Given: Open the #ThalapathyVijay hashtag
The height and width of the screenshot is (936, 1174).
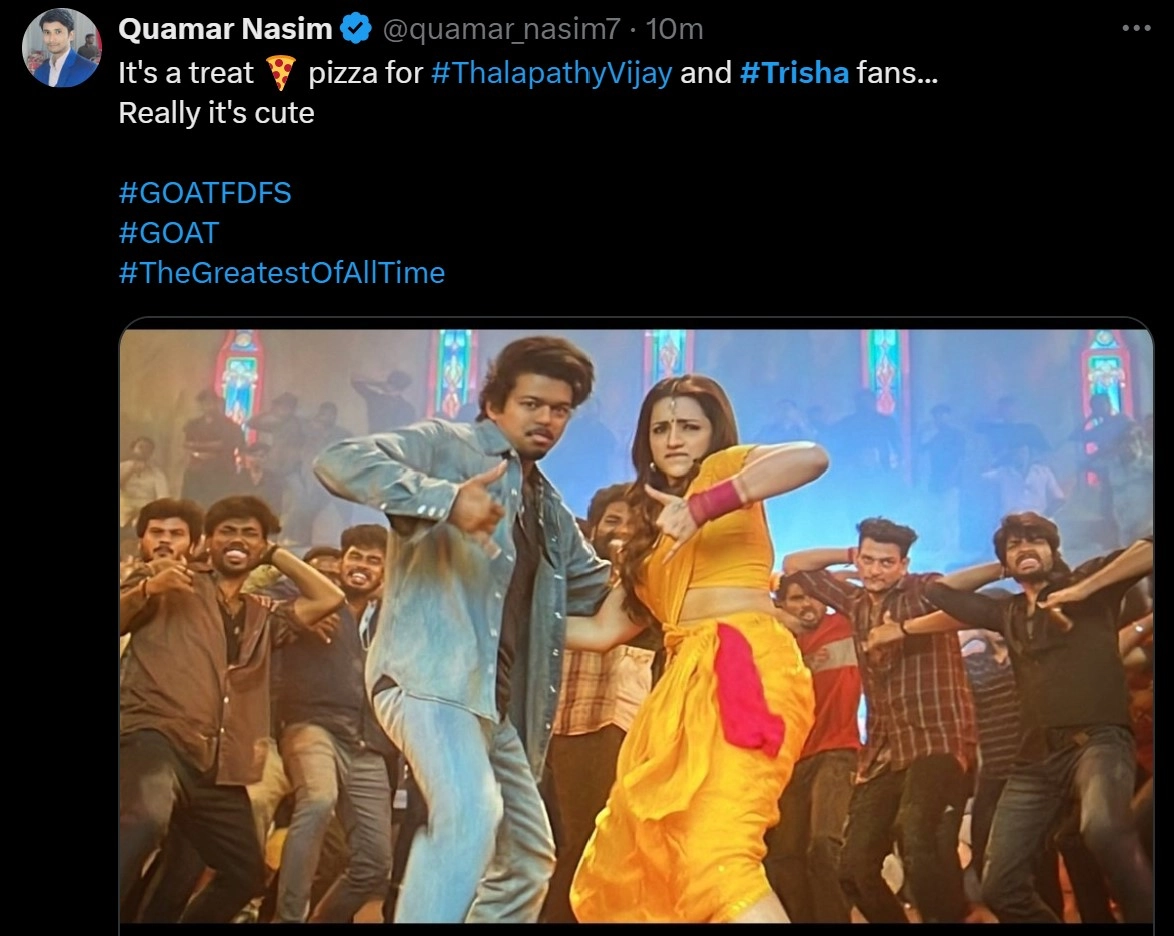Looking at the screenshot, I should tap(552, 73).
